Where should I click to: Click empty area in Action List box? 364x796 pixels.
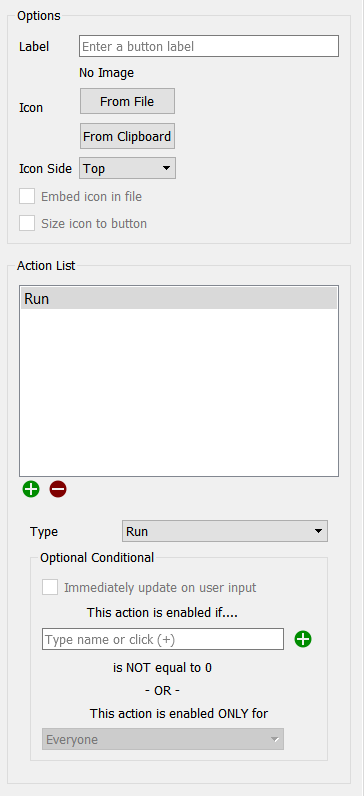point(179,392)
